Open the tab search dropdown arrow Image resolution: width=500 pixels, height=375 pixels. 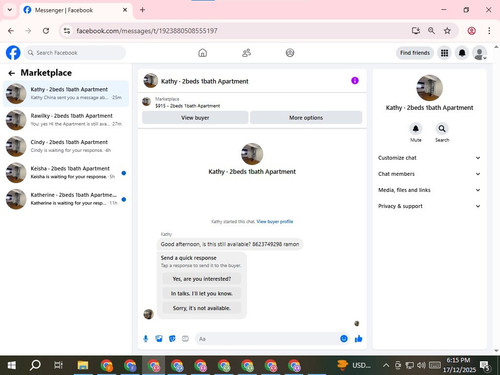(x=10, y=10)
